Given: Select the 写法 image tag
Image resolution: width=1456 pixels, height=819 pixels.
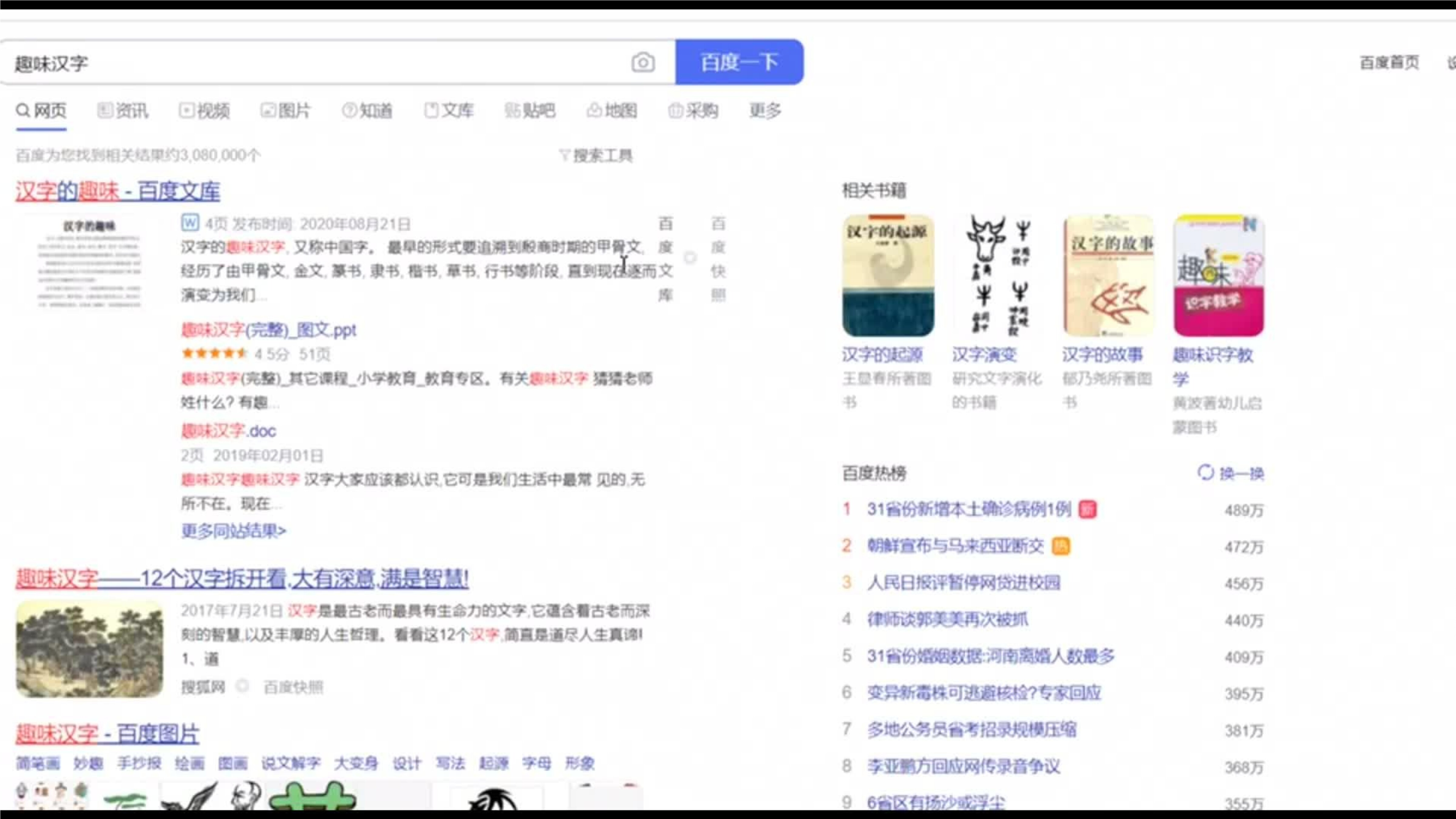Looking at the screenshot, I should click(451, 763).
